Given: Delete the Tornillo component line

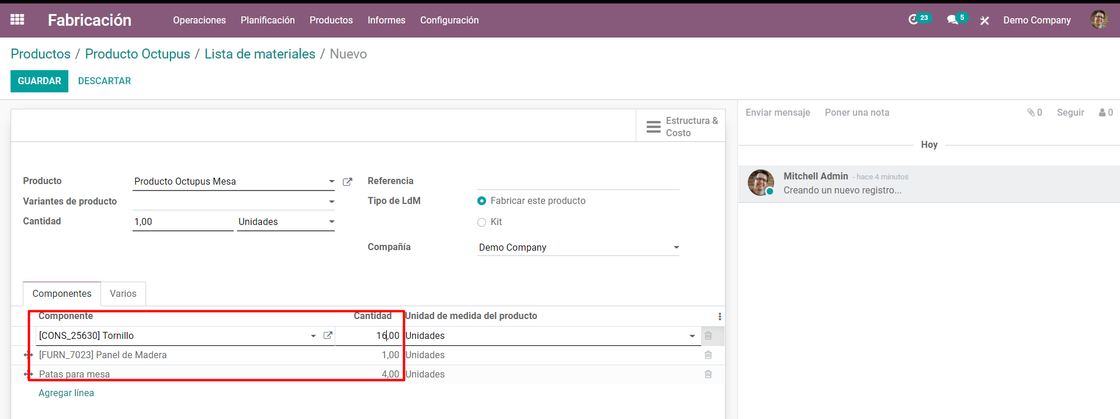Looking at the screenshot, I should coord(708,335).
